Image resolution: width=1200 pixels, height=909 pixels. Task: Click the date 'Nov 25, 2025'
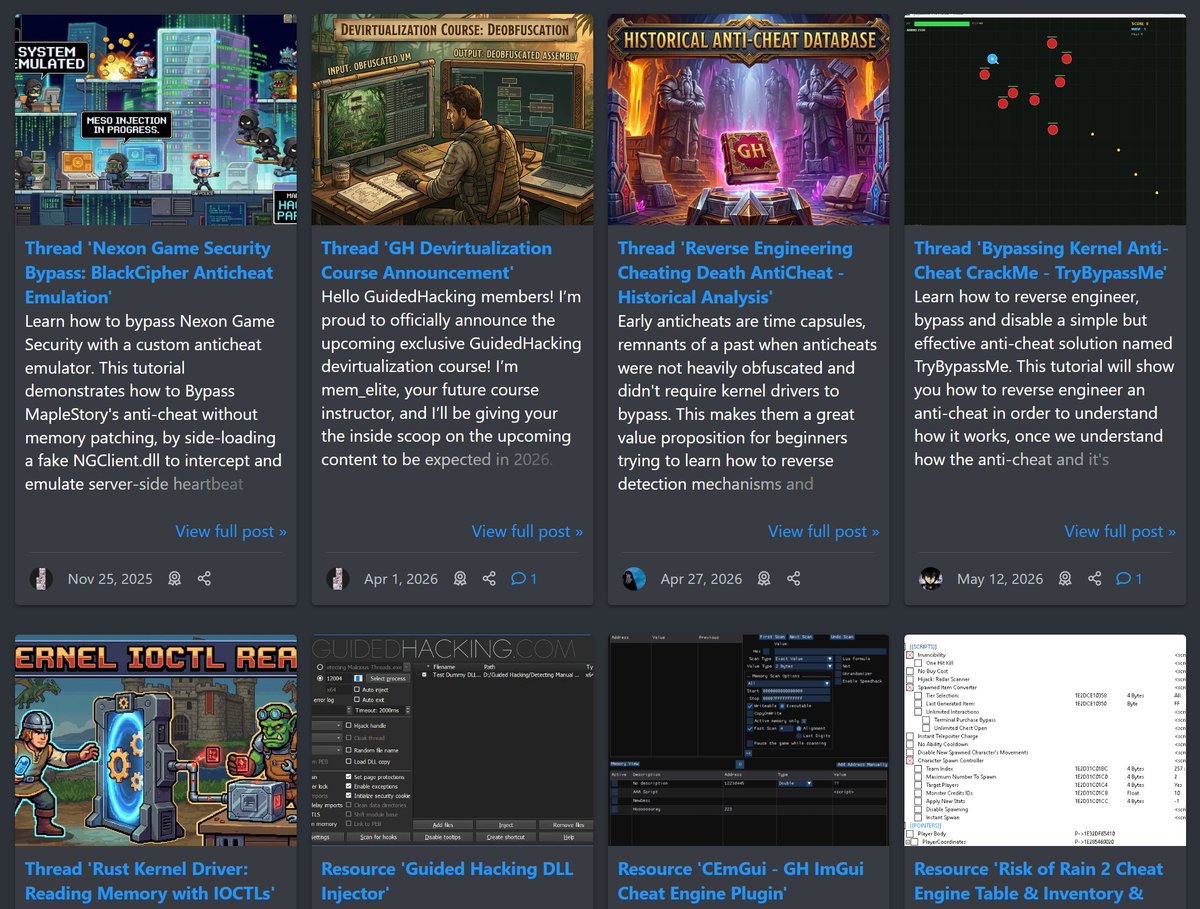110,579
